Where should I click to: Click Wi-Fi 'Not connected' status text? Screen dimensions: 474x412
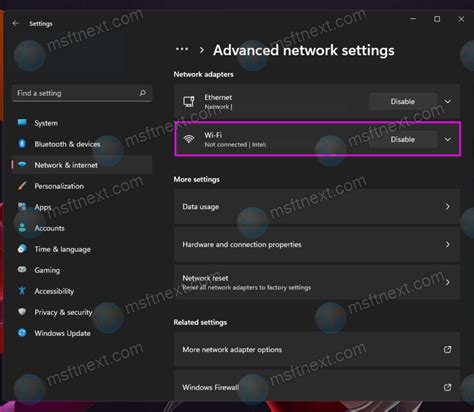point(226,145)
